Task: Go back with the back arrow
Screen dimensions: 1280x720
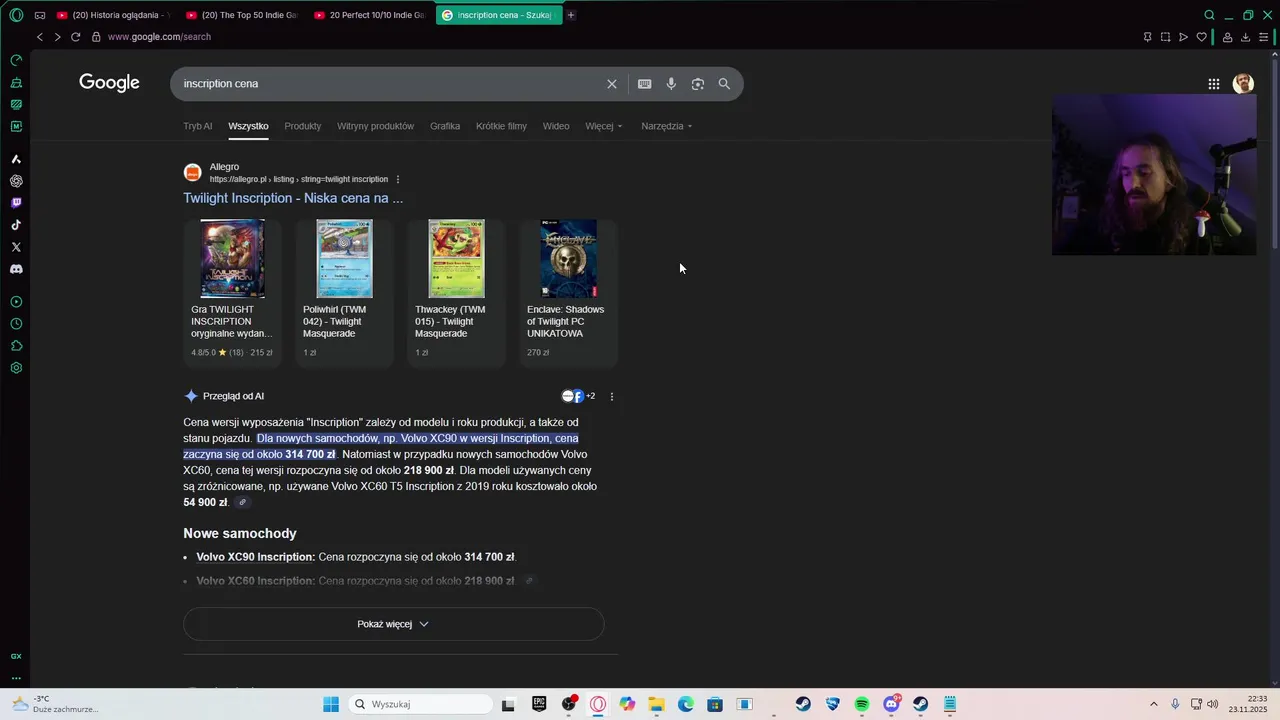Action: pos(40,37)
